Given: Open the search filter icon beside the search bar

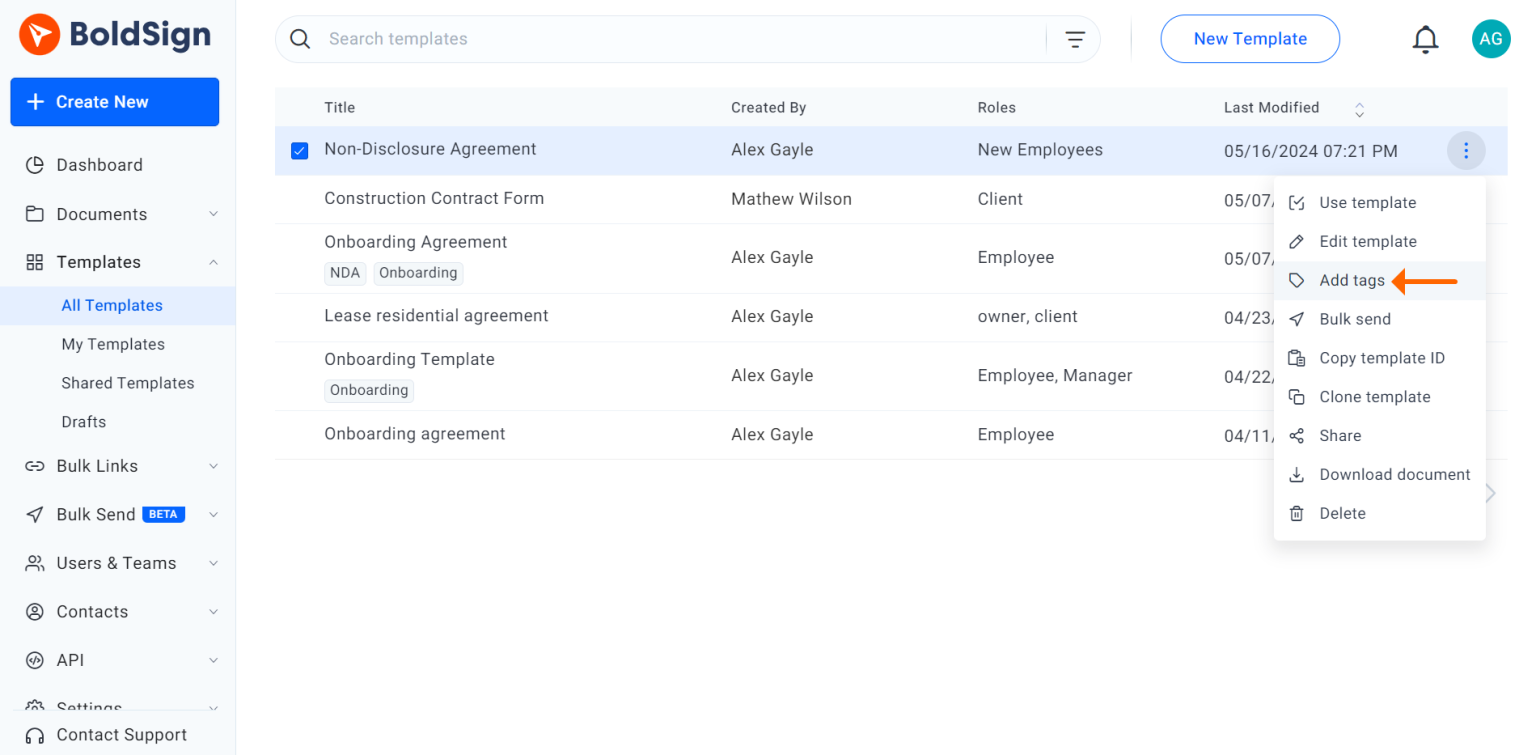Looking at the screenshot, I should 1074,38.
